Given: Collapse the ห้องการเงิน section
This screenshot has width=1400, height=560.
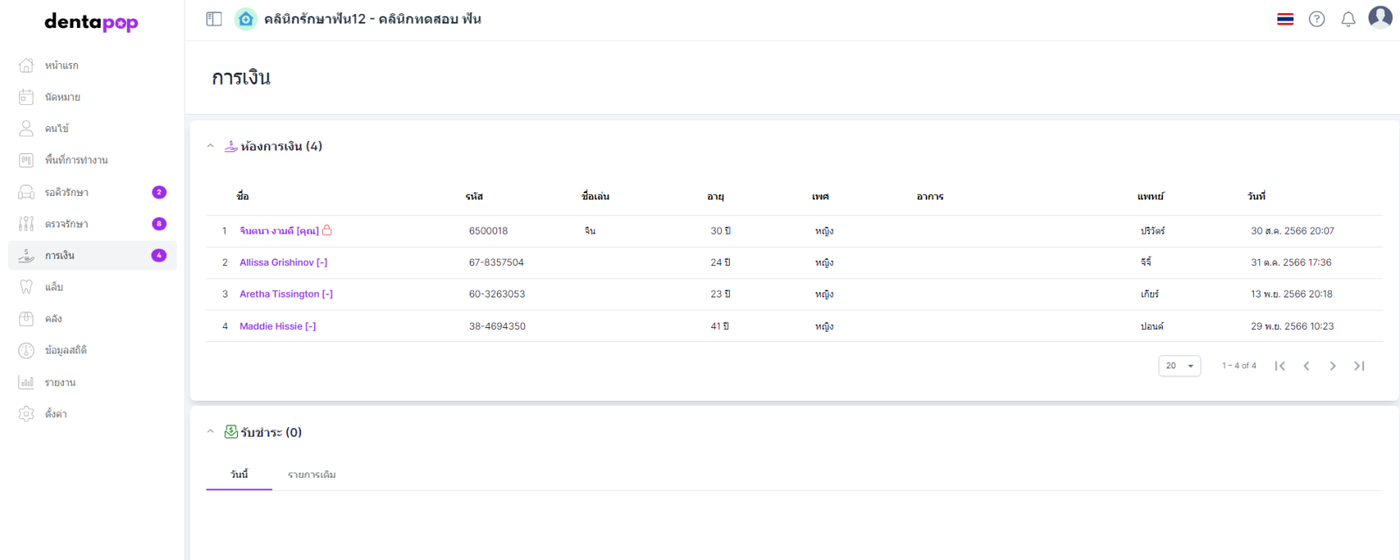Looking at the screenshot, I should [x=210, y=146].
